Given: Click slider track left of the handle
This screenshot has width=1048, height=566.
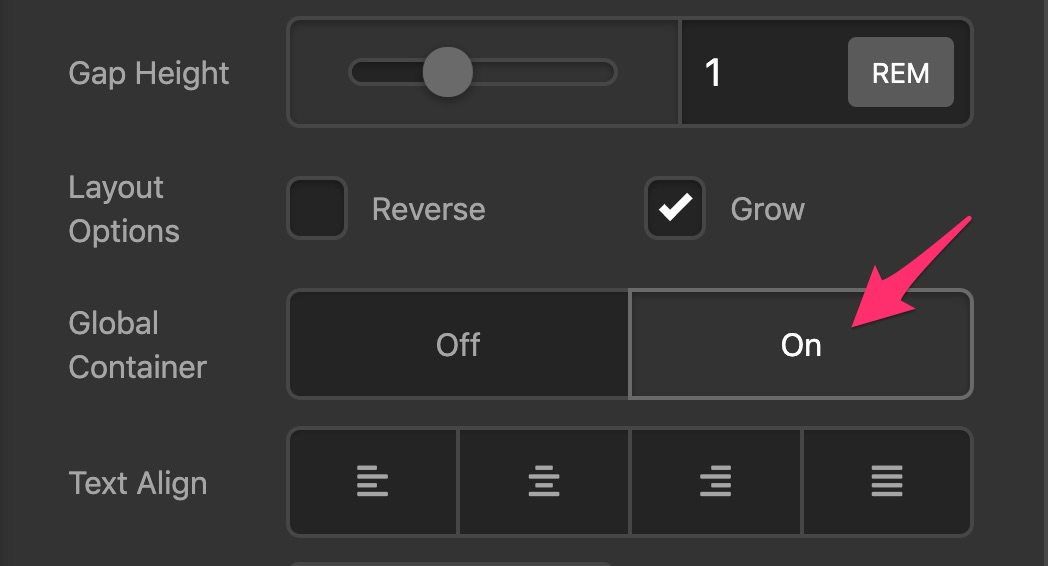Looking at the screenshot, I should click(x=387, y=72).
